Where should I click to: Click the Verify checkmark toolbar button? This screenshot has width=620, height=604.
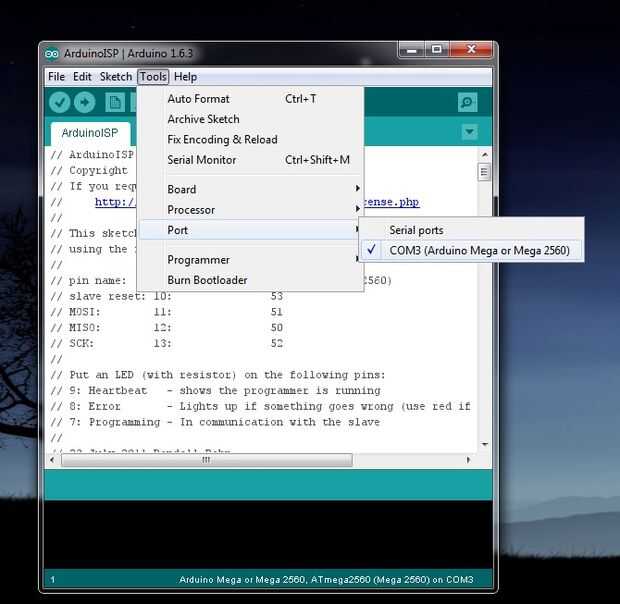60,102
